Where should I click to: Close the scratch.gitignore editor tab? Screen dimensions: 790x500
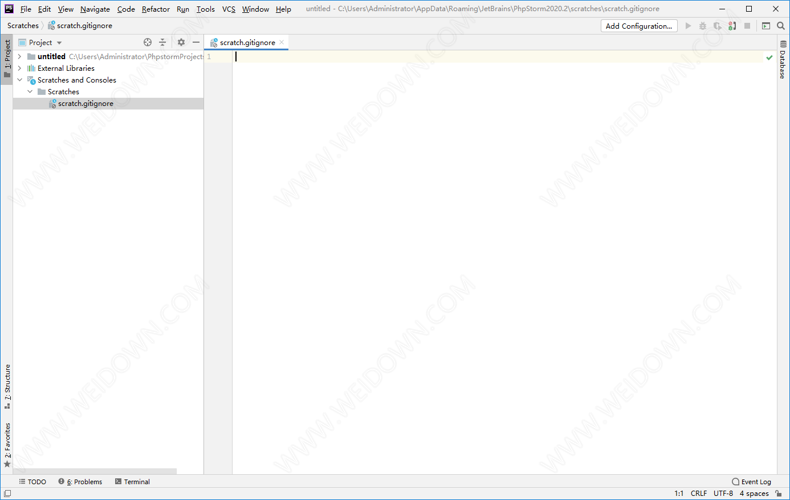coord(282,42)
